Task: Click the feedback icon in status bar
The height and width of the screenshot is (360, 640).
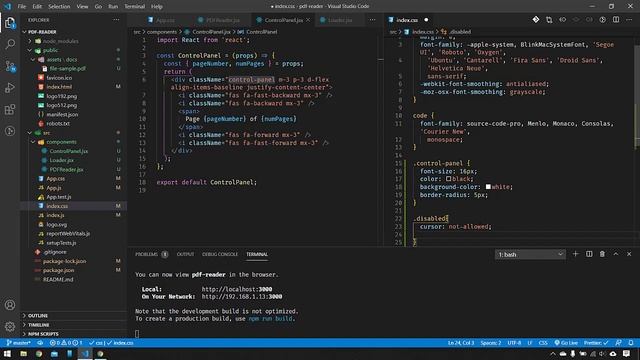Action: [x=618, y=343]
